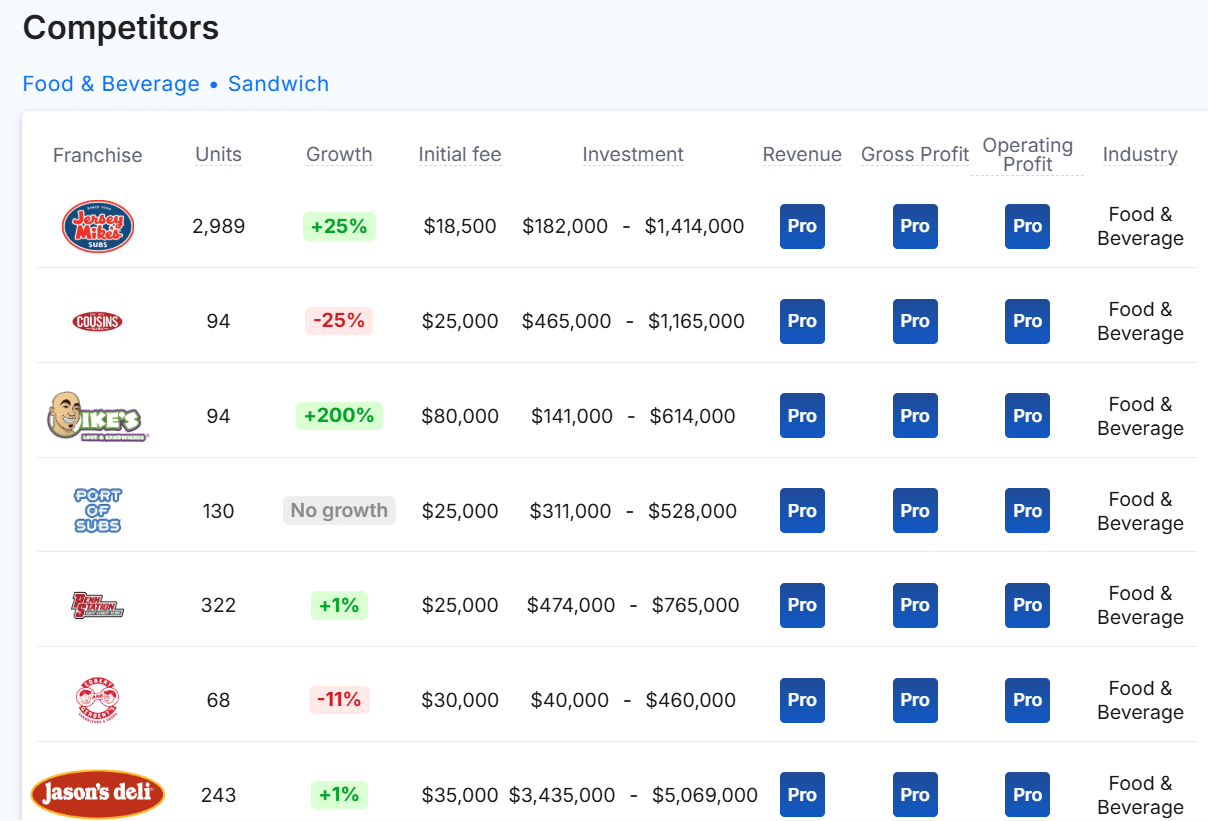Click the $80,000 initial fee value

coord(460,416)
